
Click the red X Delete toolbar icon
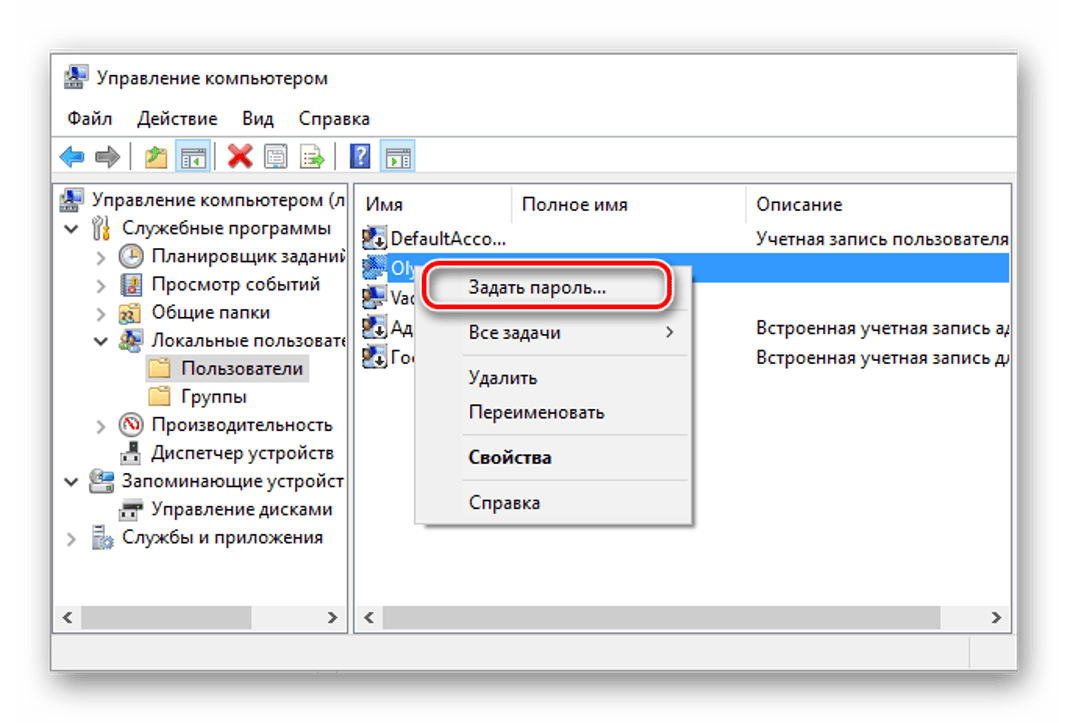[239, 156]
